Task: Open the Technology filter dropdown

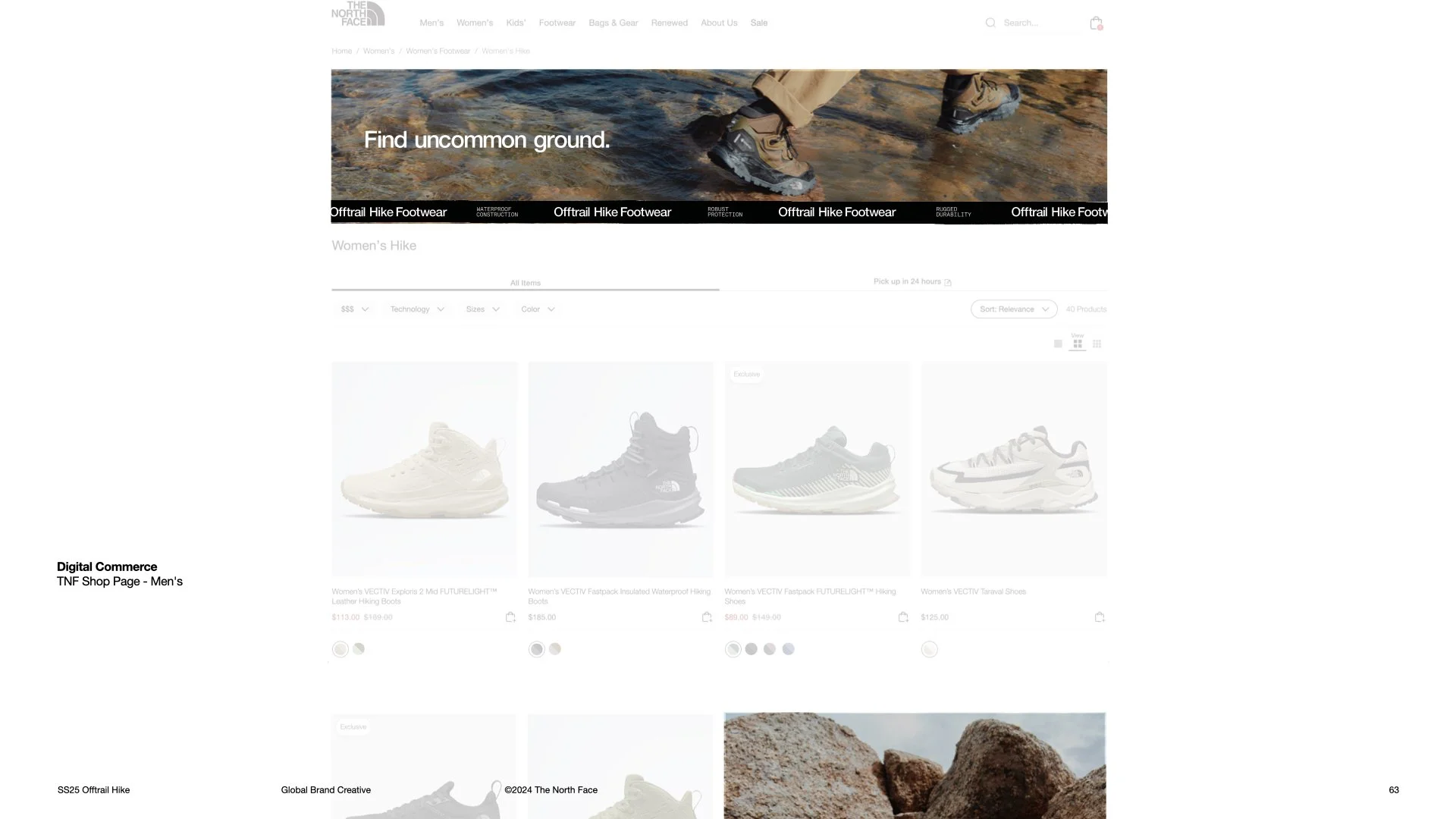Action: click(417, 309)
